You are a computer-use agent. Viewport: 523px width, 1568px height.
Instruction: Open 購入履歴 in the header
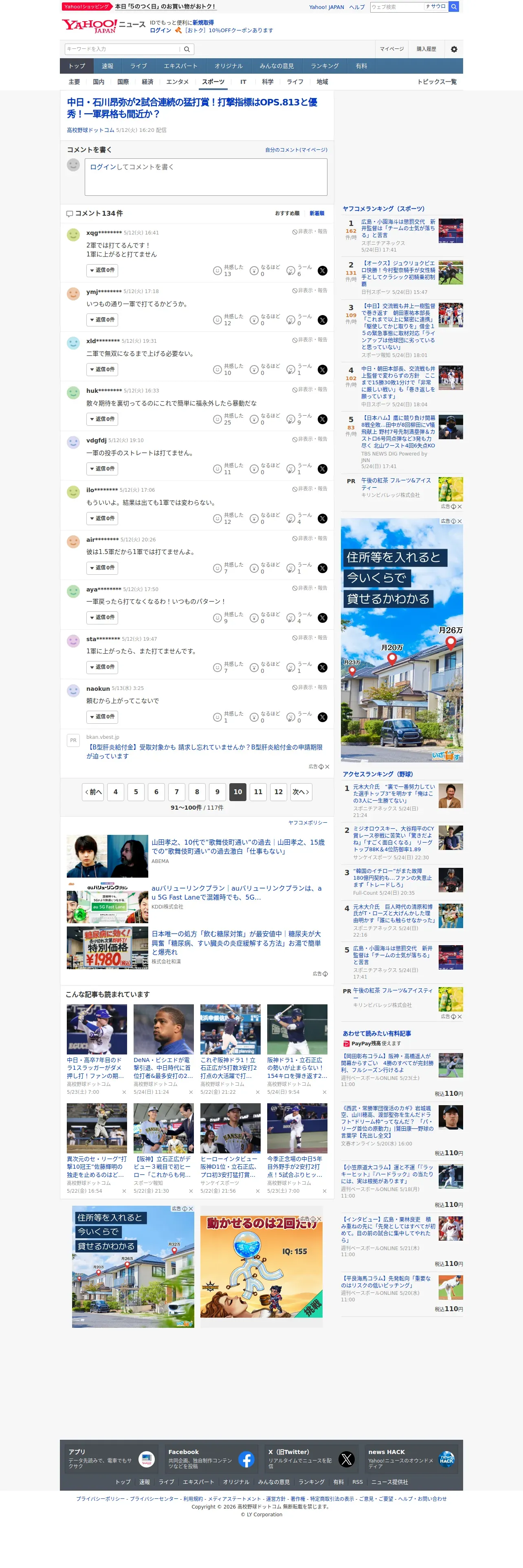point(426,49)
